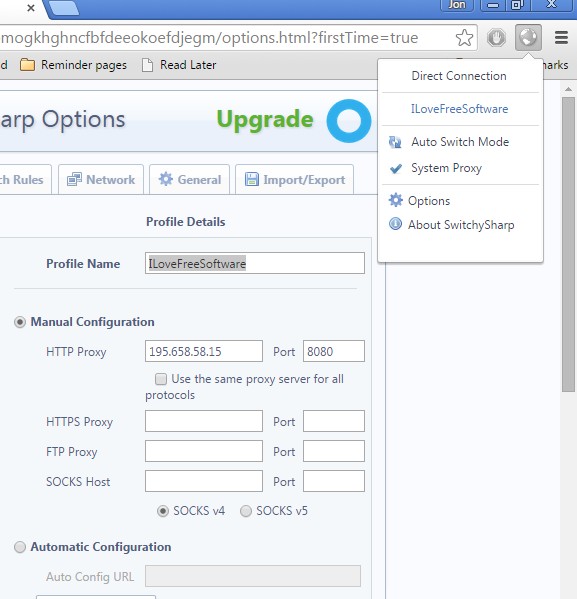Click the AdBlock stop-hand extension icon

[x=496, y=38]
